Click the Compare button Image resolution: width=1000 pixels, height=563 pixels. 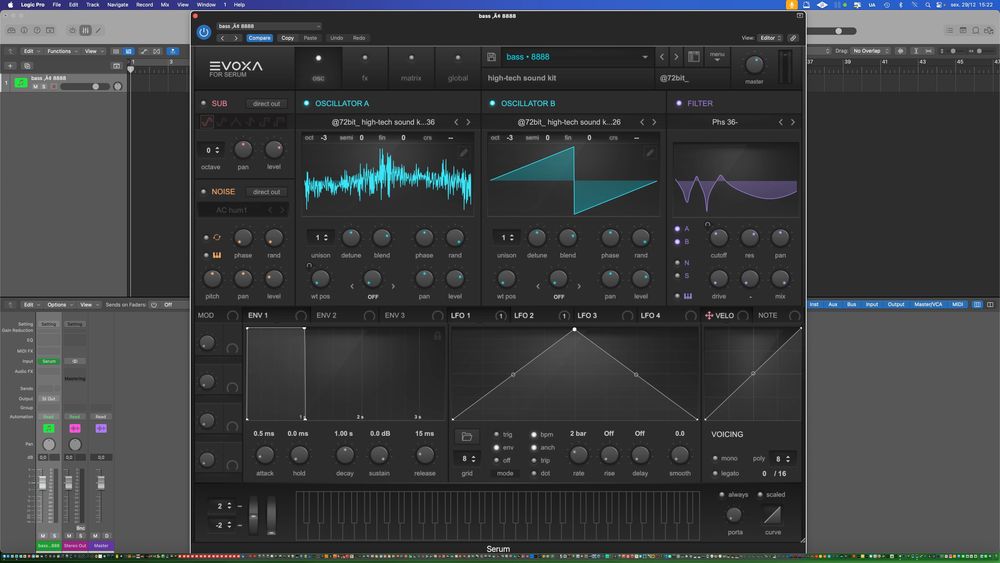(x=259, y=38)
